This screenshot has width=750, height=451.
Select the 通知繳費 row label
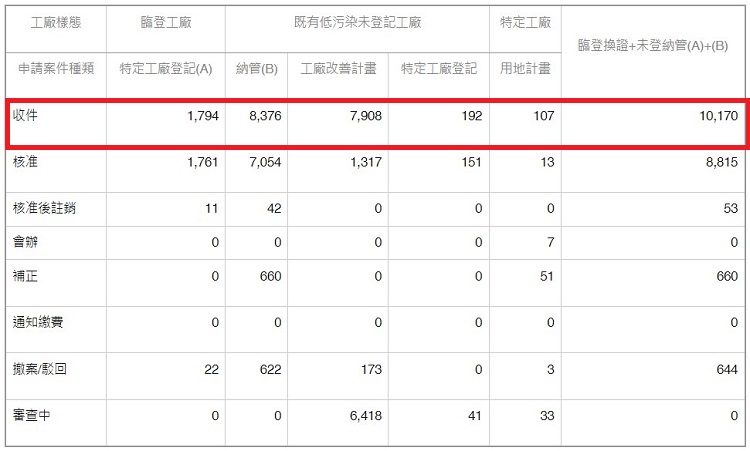tap(38, 322)
